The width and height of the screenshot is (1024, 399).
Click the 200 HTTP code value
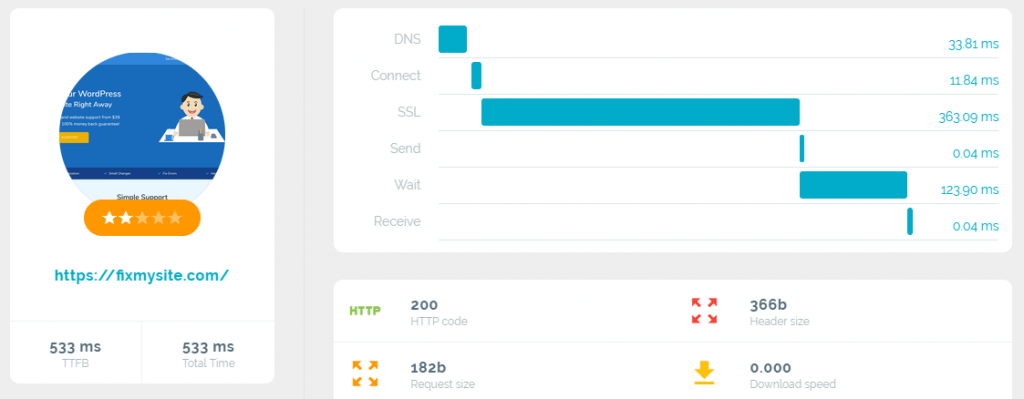pos(424,305)
